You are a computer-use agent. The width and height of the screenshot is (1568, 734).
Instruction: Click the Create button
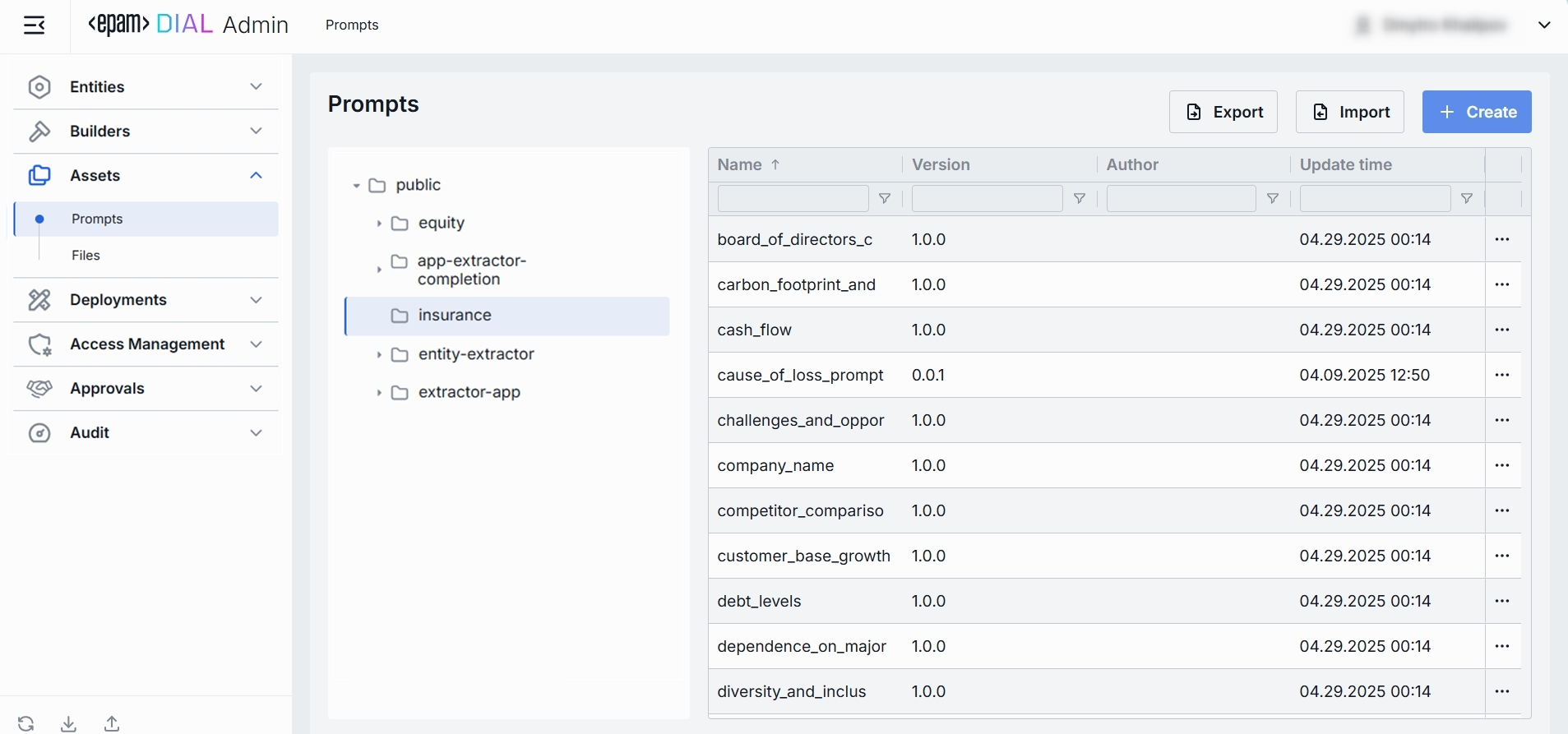[x=1477, y=112]
